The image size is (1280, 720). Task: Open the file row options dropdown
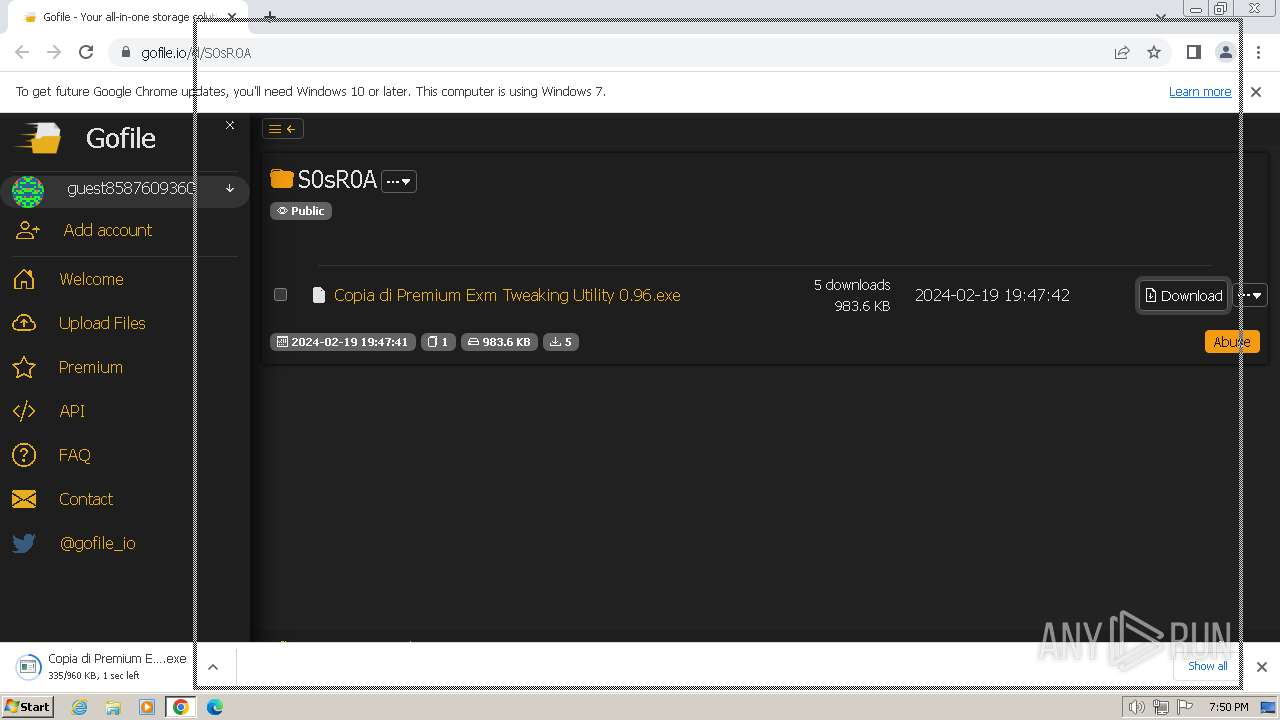[1250, 295]
